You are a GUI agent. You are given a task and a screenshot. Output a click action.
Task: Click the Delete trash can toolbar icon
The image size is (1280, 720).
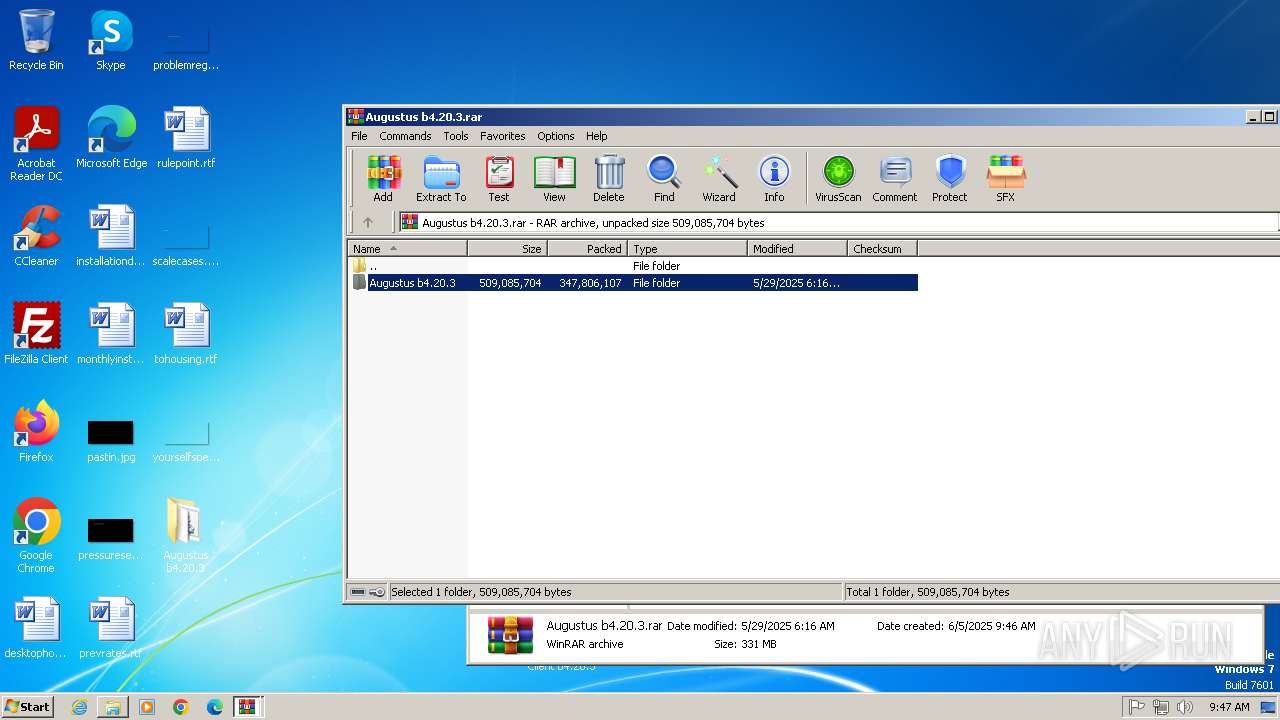pyautogui.click(x=608, y=179)
